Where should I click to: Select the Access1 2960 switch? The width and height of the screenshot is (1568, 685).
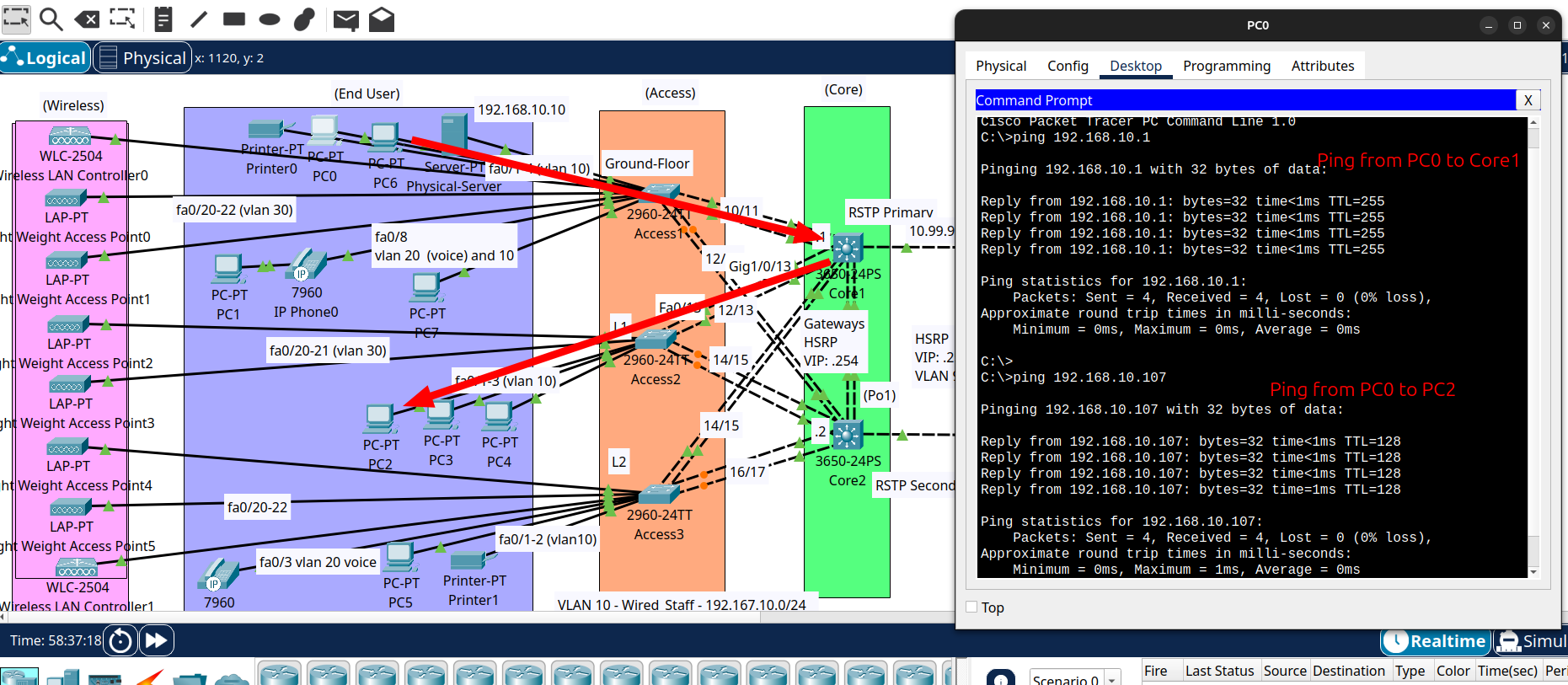[x=660, y=194]
